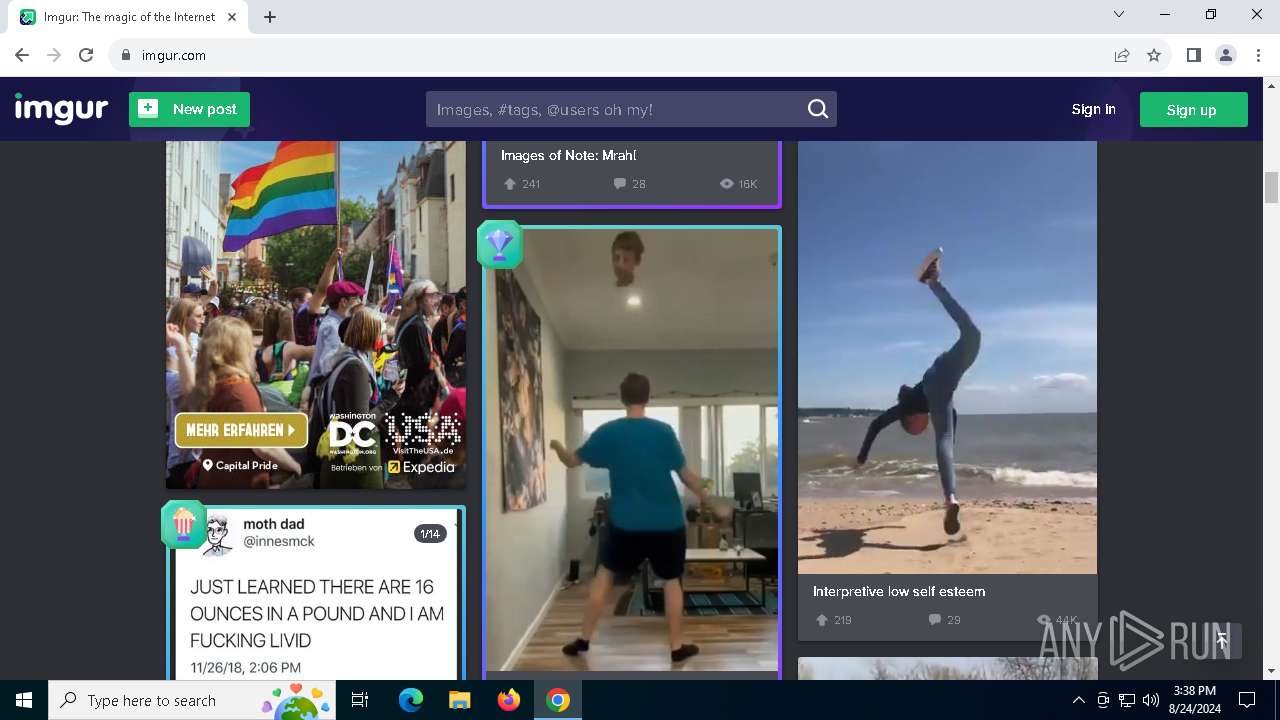Expand the tab search dropdown arrow
1280x720 pixels.
(1119, 14)
